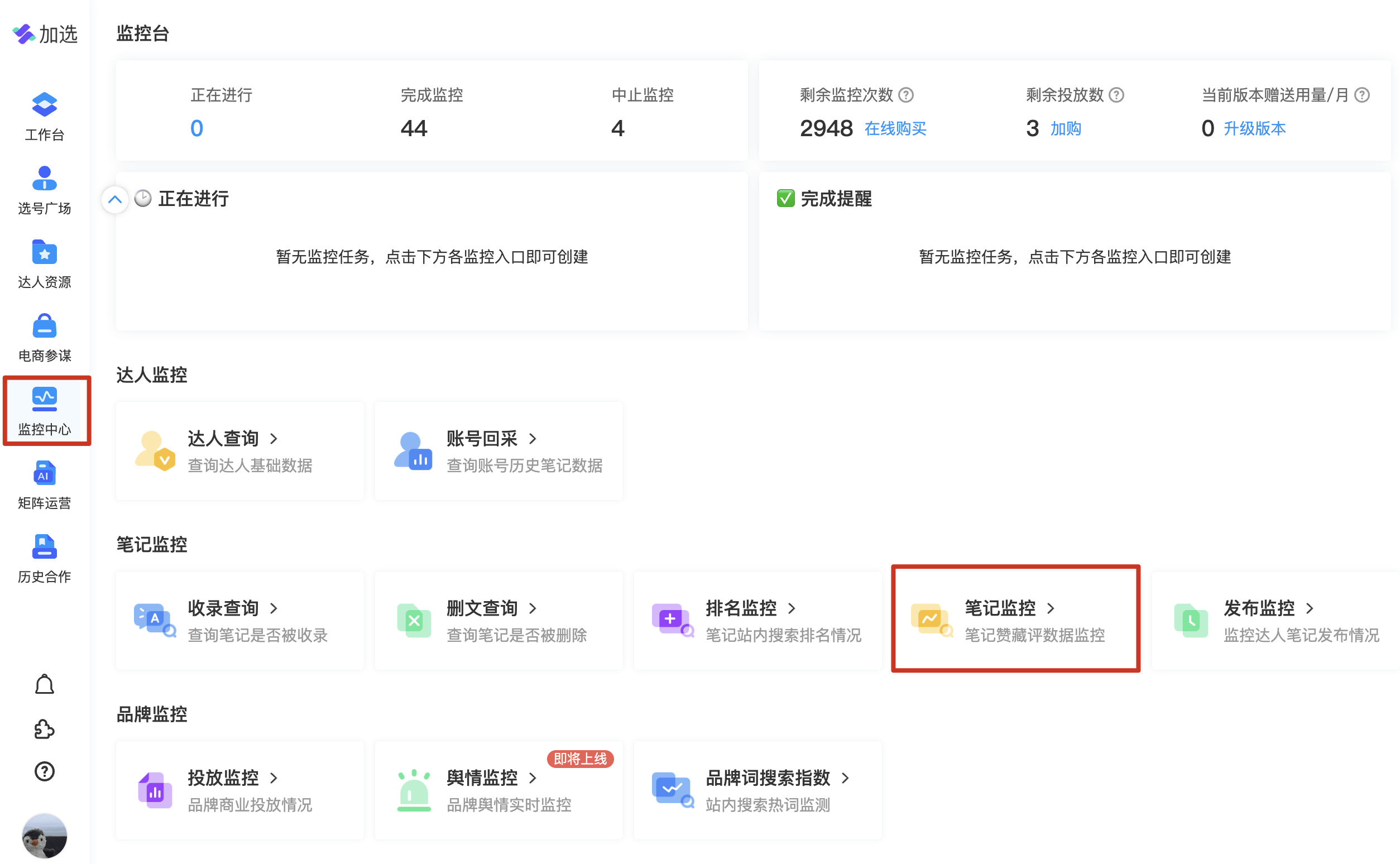Click the 舆情监控 alarm icon

tap(414, 789)
